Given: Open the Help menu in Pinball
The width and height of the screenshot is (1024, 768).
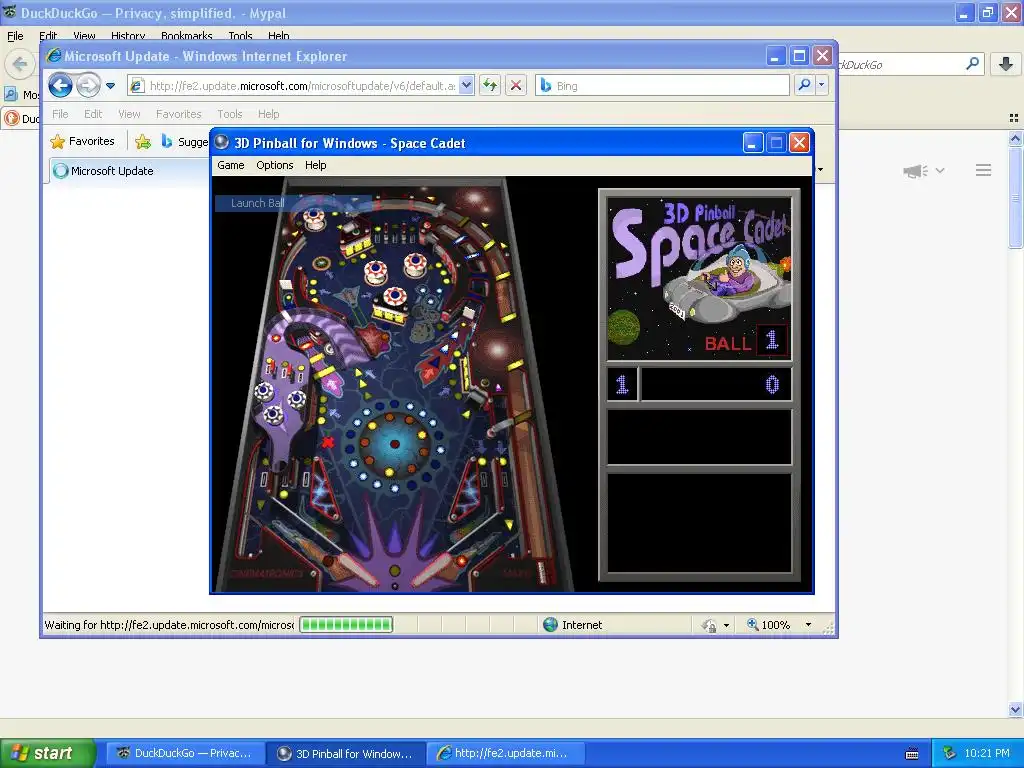Looking at the screenshot, I should click(315, 165).
